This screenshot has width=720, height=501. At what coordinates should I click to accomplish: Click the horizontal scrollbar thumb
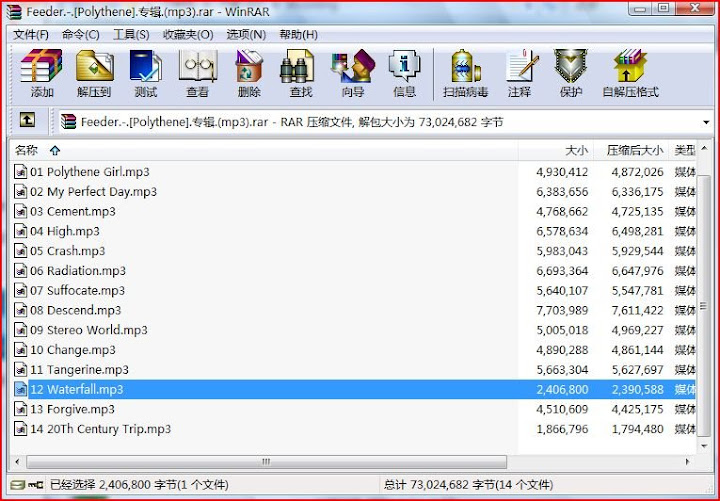[266, 462]
